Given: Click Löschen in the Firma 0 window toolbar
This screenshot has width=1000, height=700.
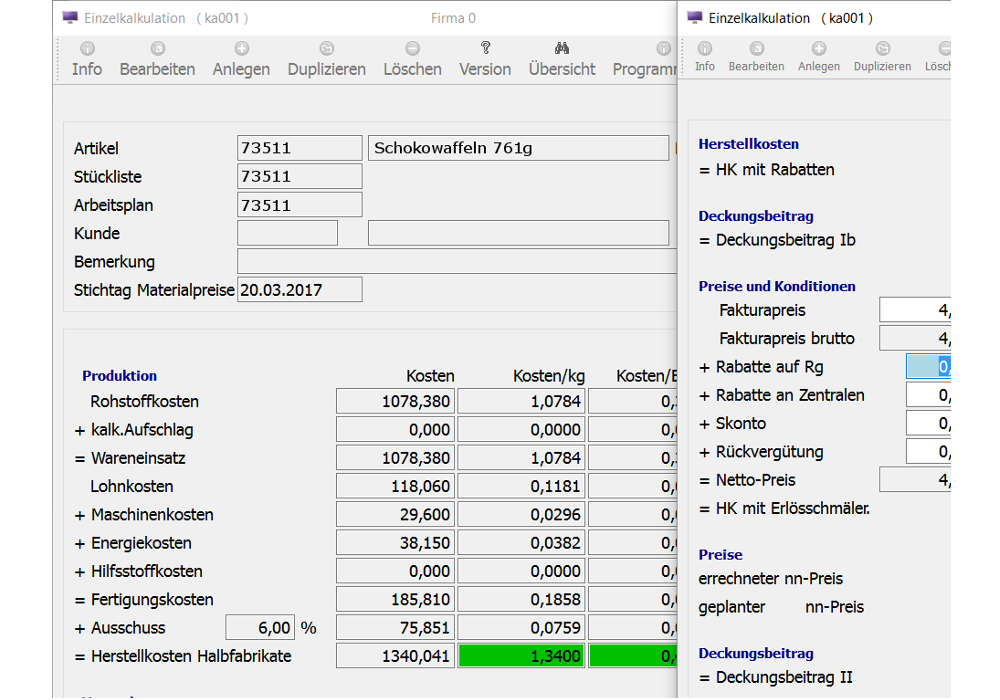Looking at the screenshot, I should tap(412, 59).
